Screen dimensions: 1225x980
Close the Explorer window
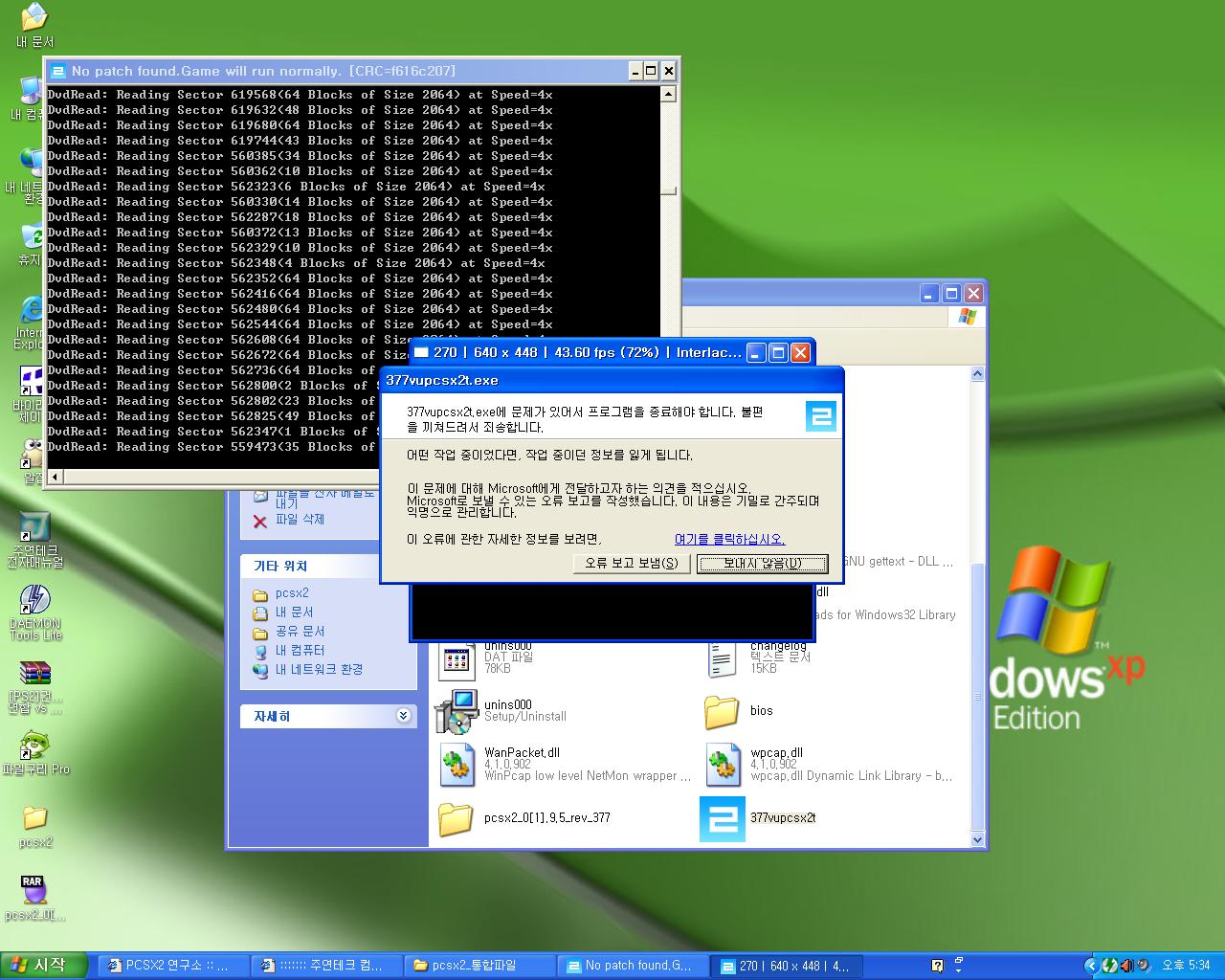973,294
